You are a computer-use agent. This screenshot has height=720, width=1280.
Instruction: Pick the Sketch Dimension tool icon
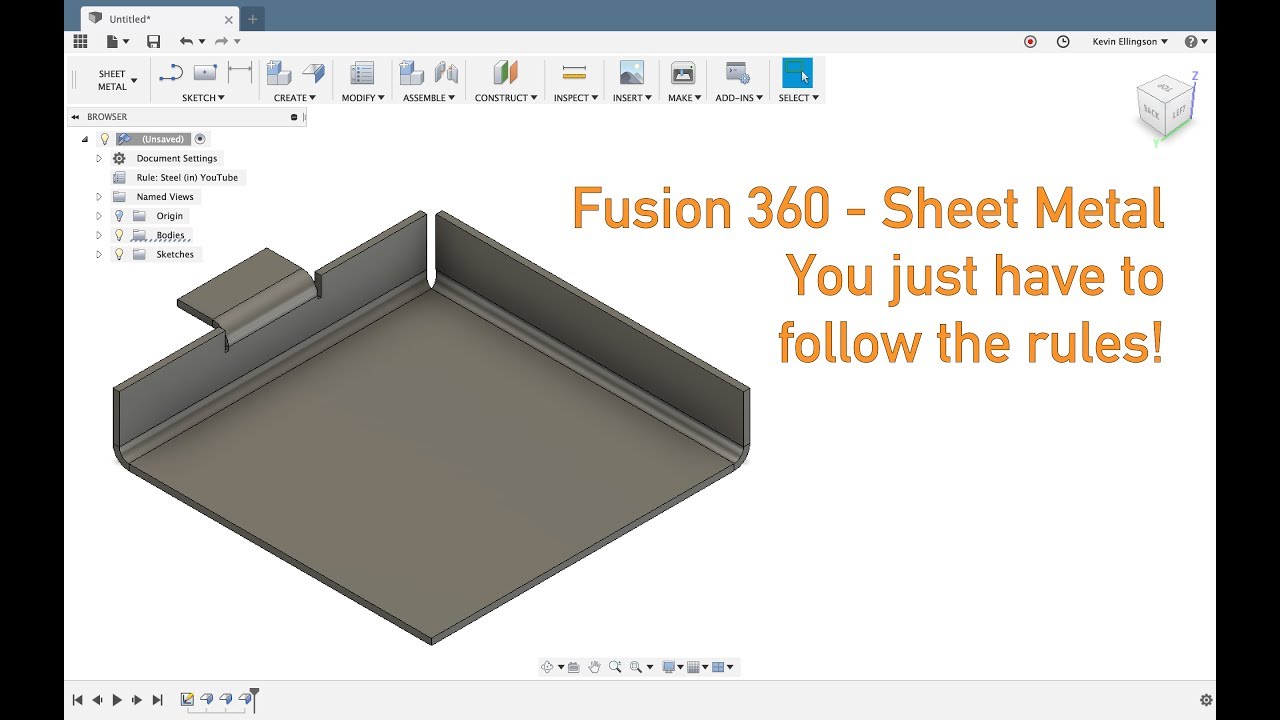point(240,73)
